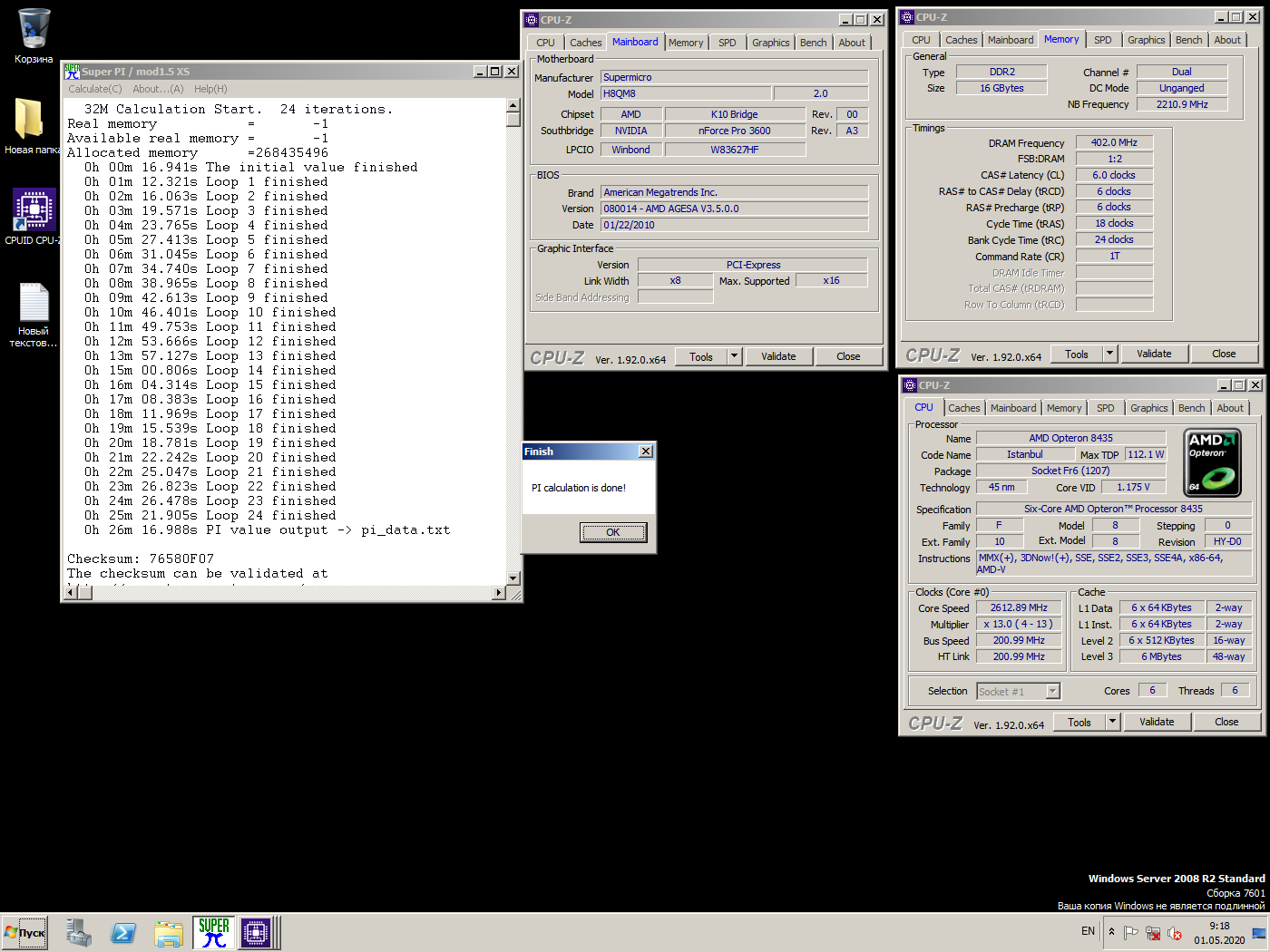Select Graphics tab in Memory CPU-Z window

point(1146,40)
